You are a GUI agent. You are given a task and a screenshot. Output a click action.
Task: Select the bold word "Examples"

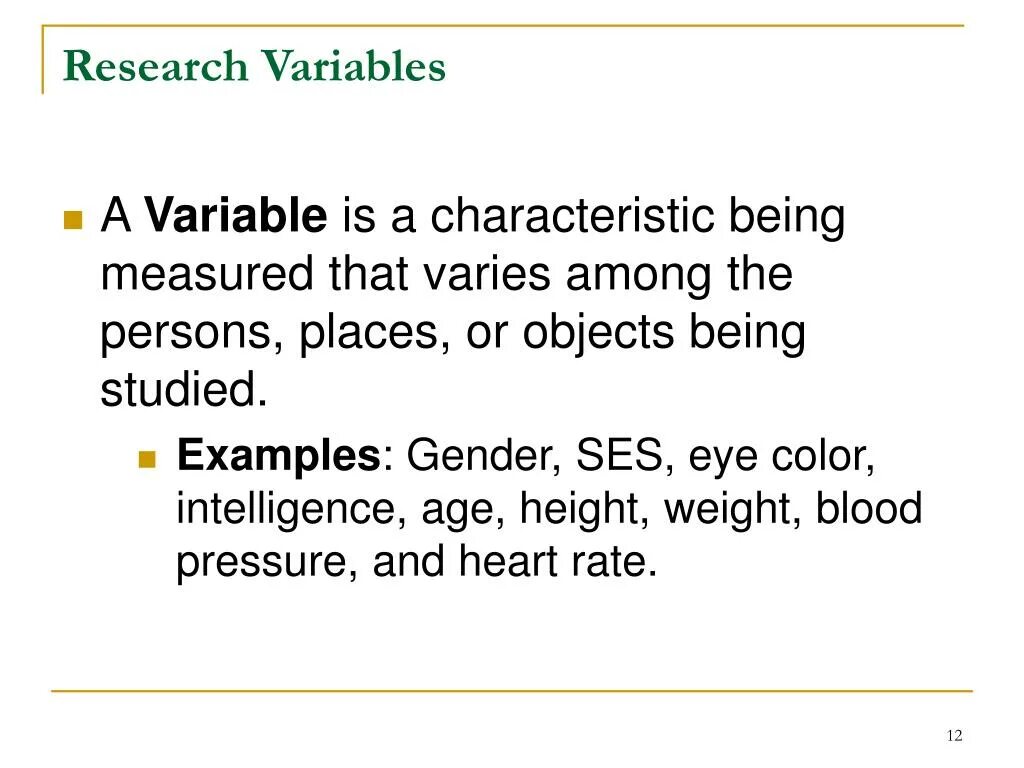277,456
